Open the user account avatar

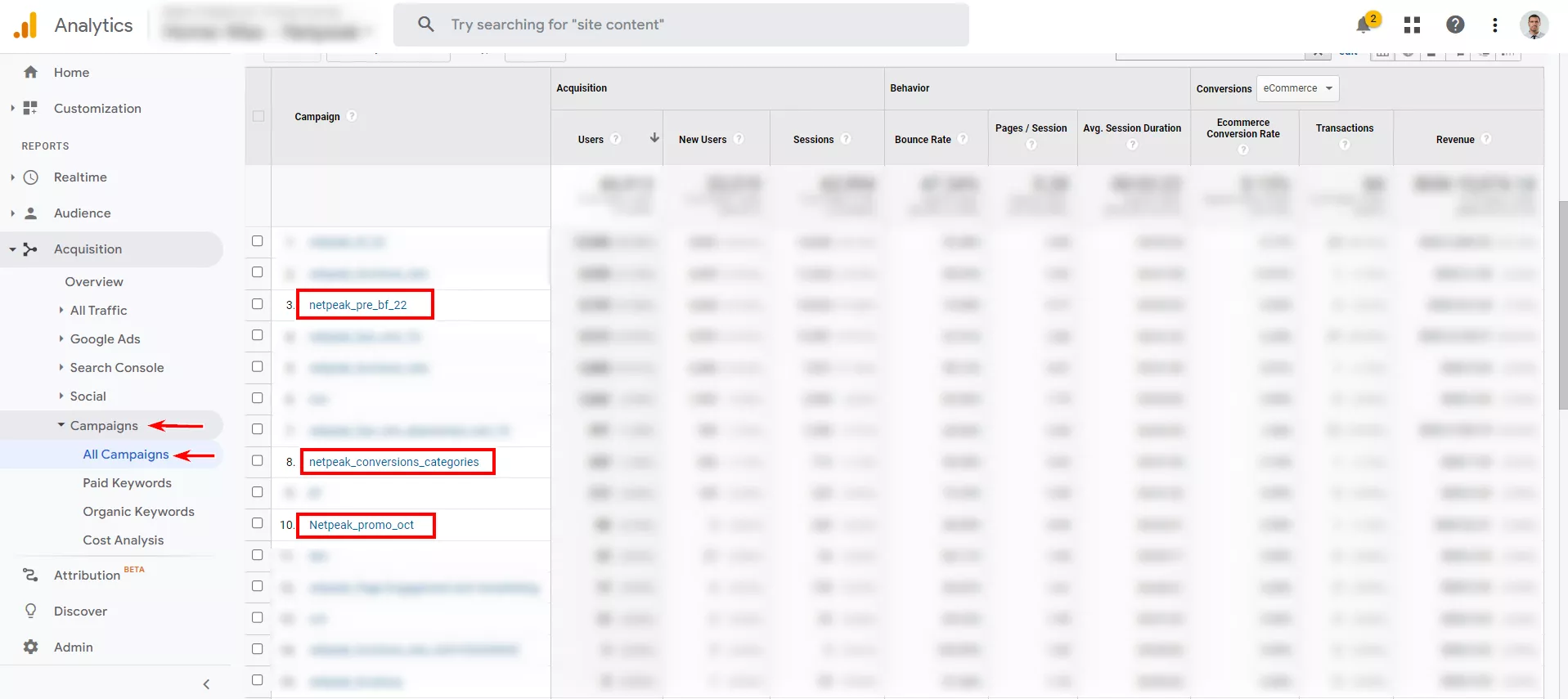1534,25
